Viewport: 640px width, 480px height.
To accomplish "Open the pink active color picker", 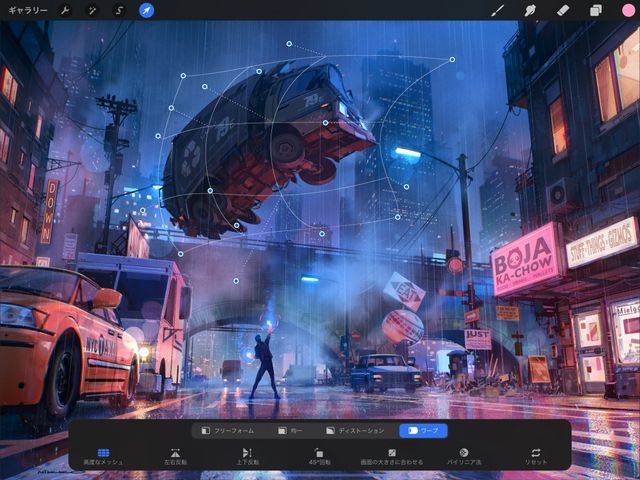I will coord(628,10).
